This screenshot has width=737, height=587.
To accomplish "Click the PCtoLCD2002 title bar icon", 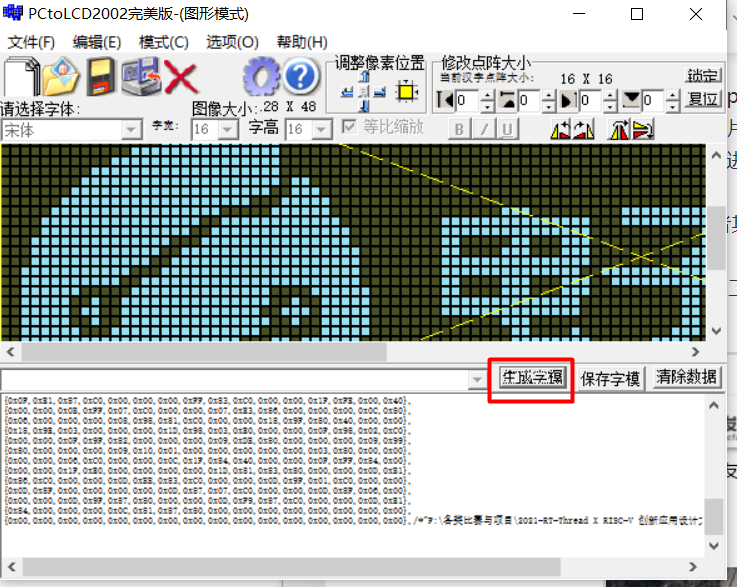I will (x=13, y=13).
